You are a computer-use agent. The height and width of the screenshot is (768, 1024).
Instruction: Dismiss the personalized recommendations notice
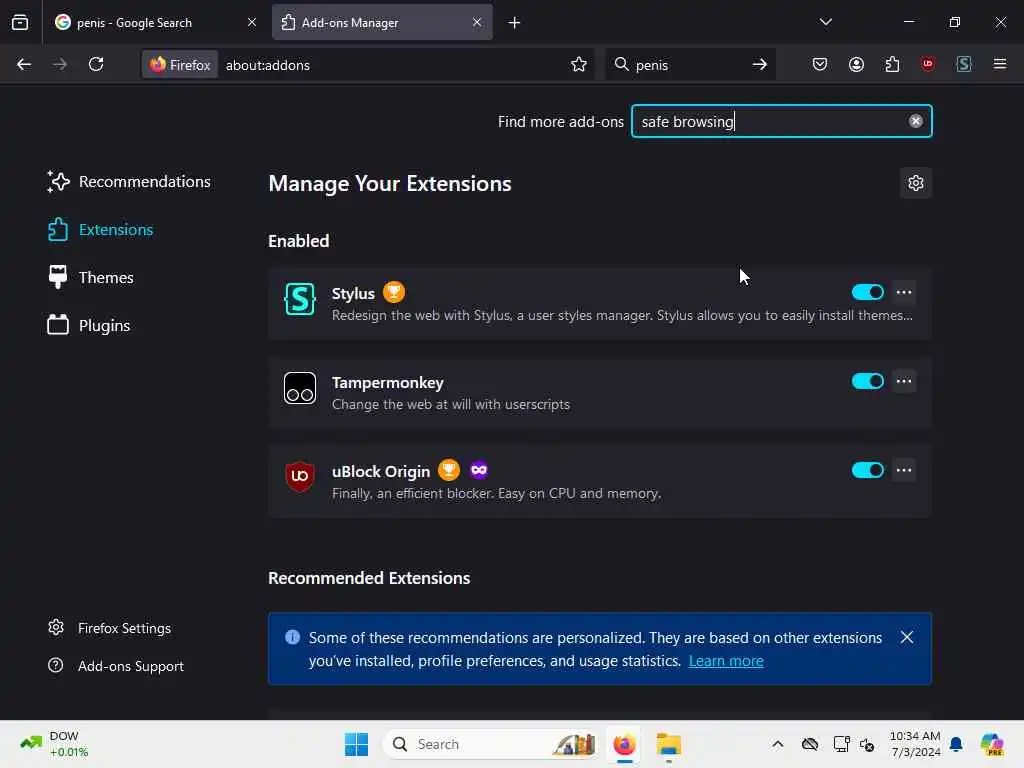coord(906,637)
